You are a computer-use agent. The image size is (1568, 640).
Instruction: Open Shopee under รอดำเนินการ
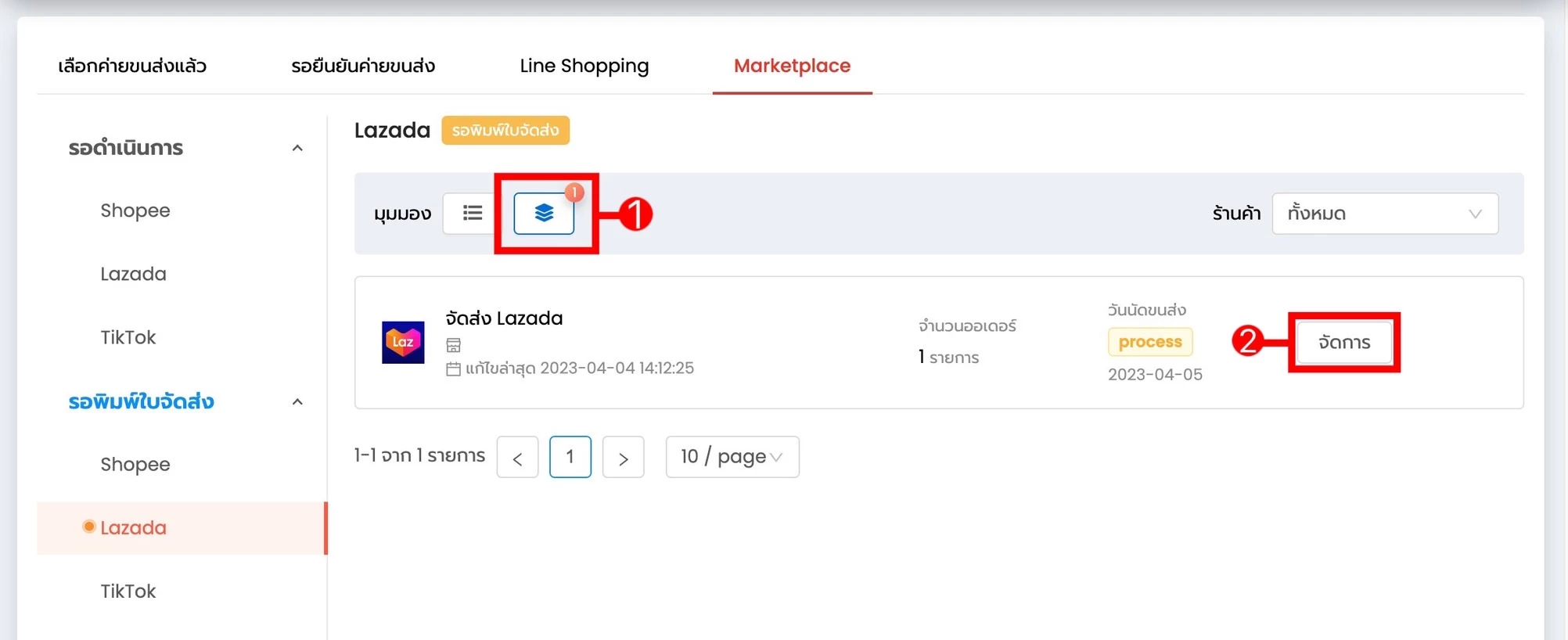(135, 210)
